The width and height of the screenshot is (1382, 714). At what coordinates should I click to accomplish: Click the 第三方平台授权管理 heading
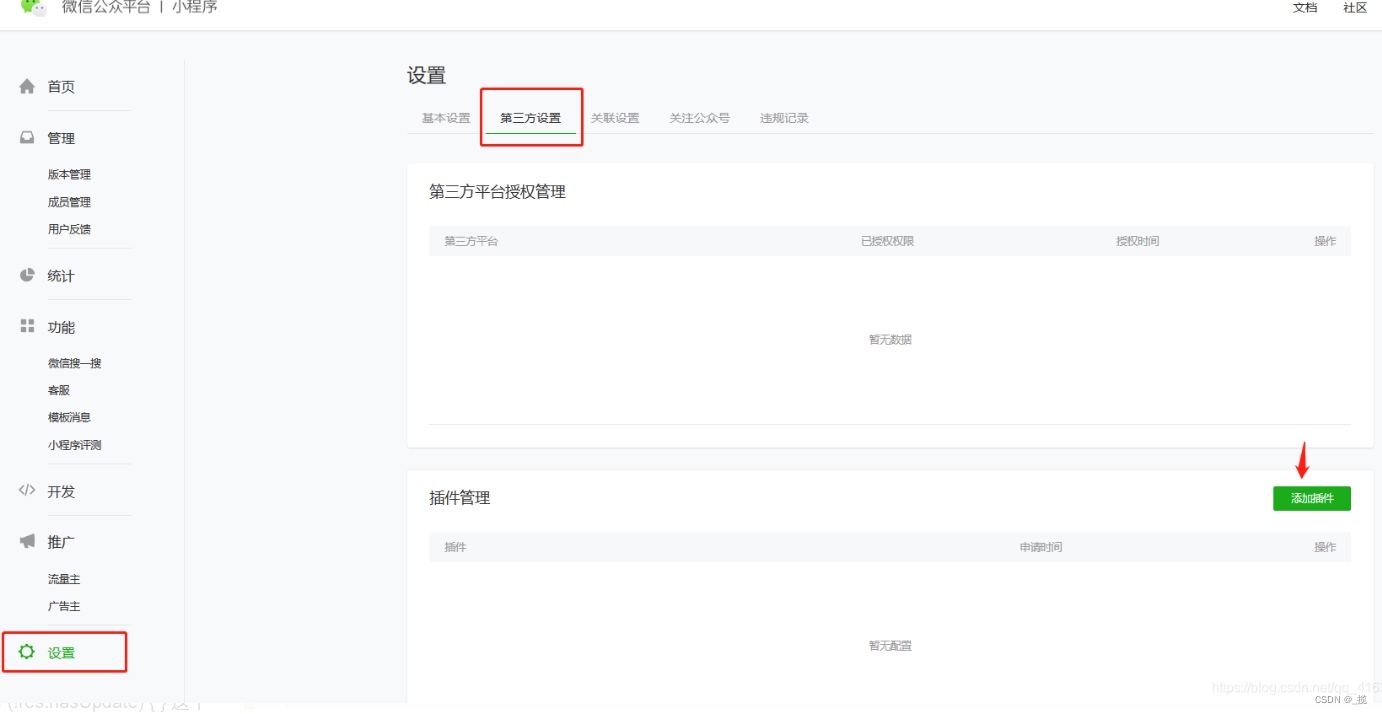(497, 192)
